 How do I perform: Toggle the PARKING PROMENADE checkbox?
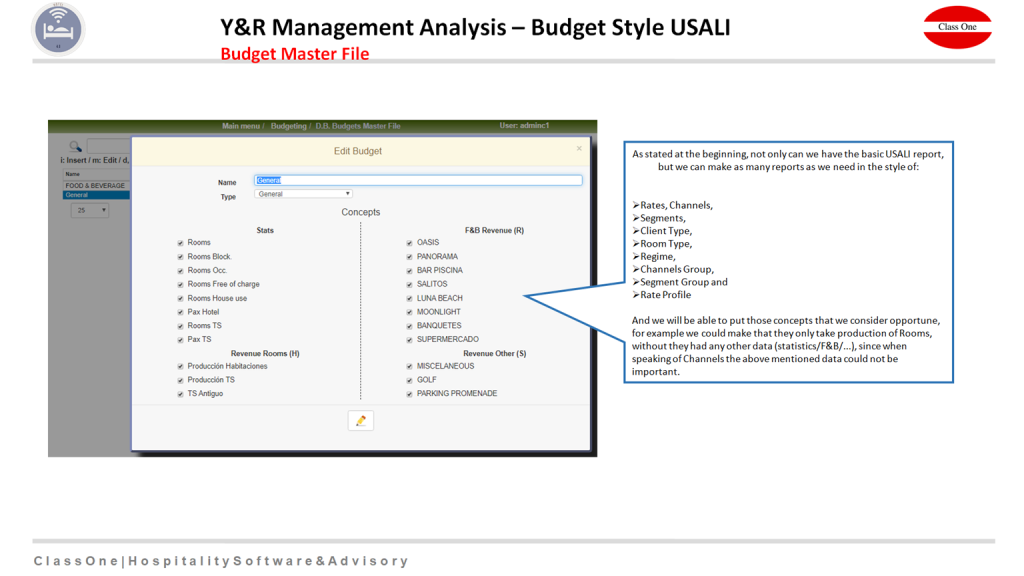coord(409,394)
